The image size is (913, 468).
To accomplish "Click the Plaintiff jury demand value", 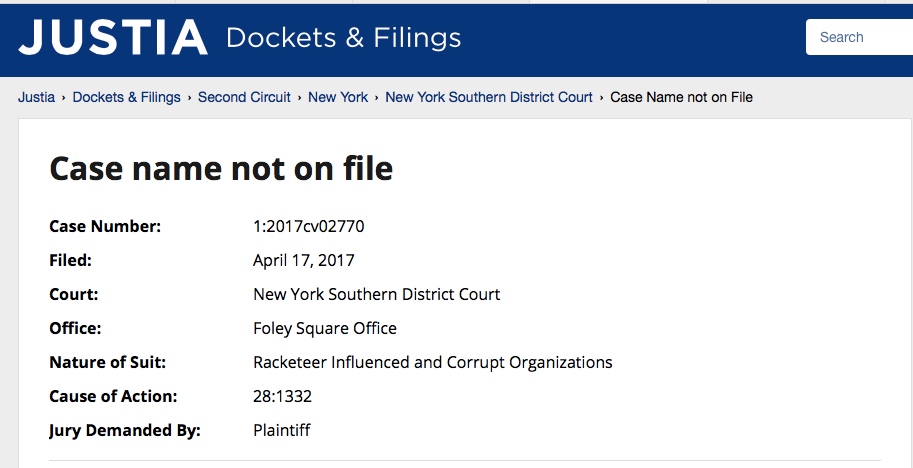I will (282, 430).
